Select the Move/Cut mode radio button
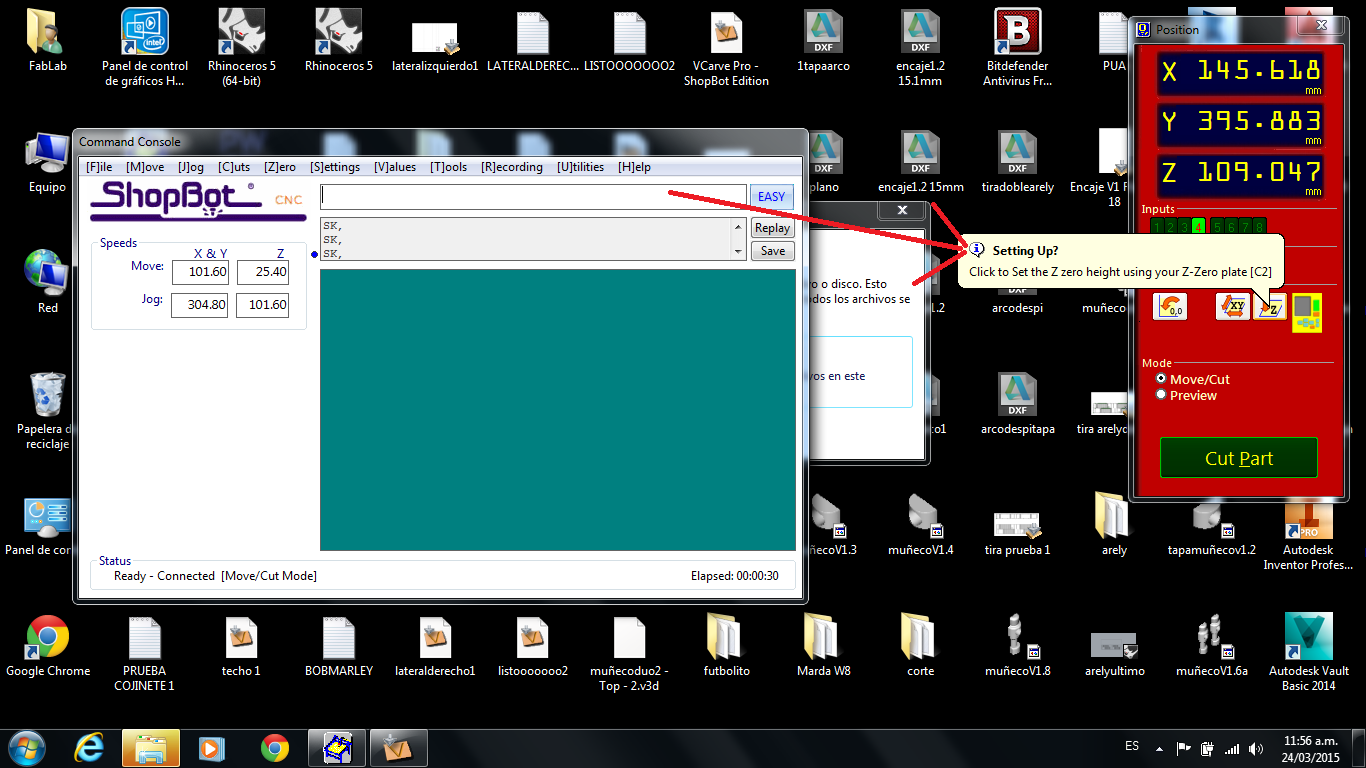This screenshot has width=1366, height=768. [1161, 379]
